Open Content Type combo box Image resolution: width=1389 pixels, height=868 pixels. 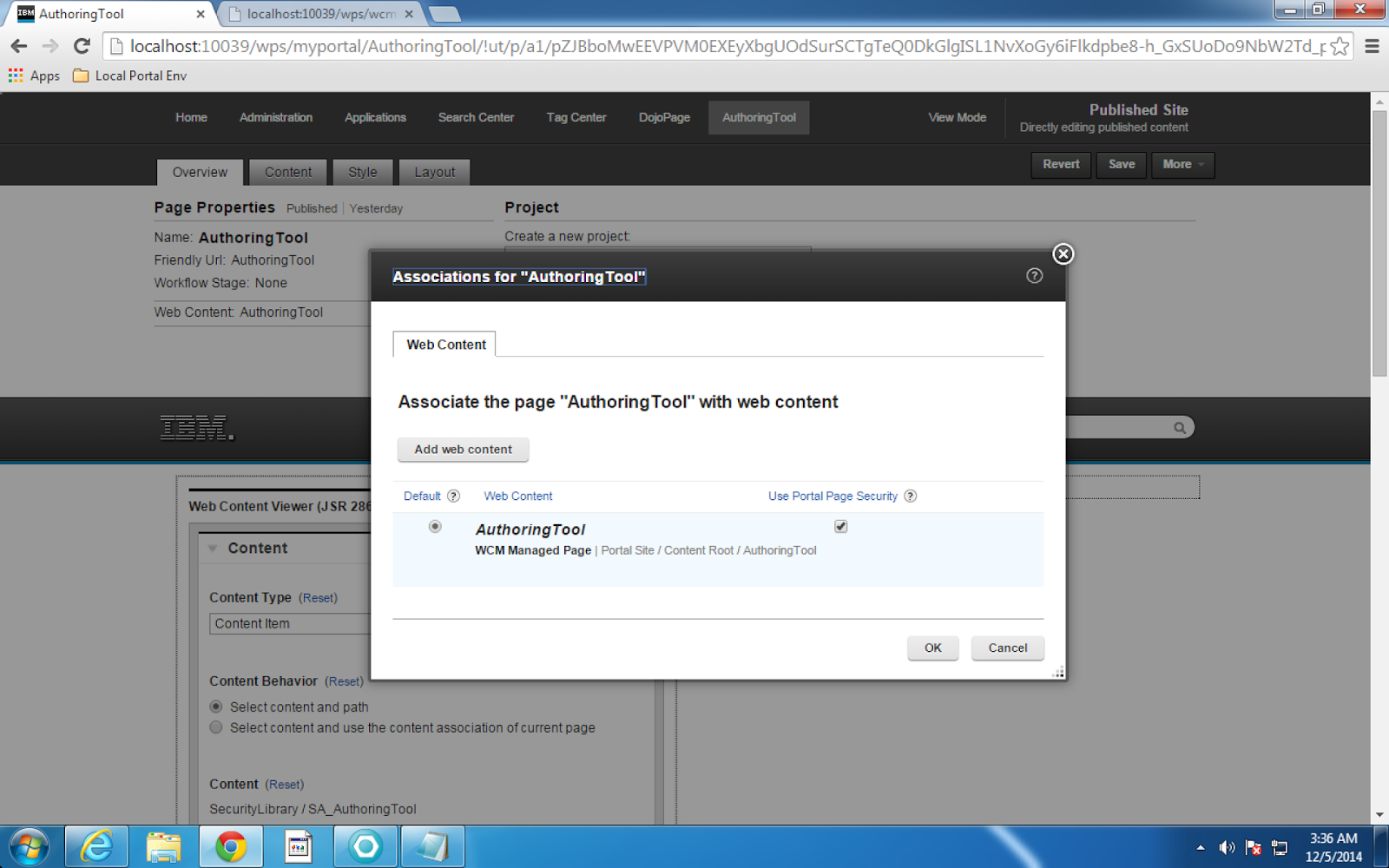point(290,623)
